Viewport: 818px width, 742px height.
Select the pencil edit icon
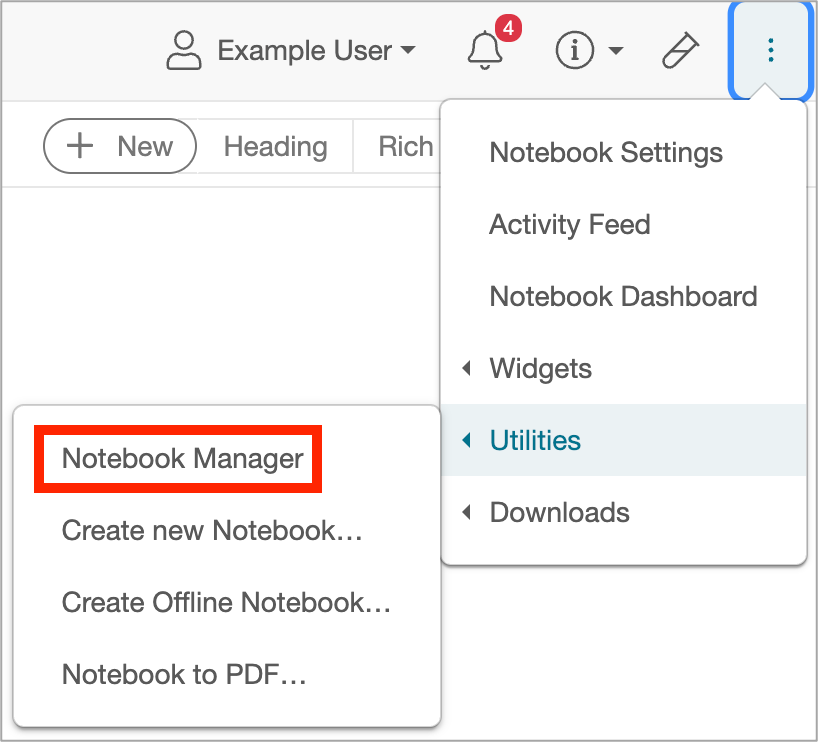coord(679,51)
